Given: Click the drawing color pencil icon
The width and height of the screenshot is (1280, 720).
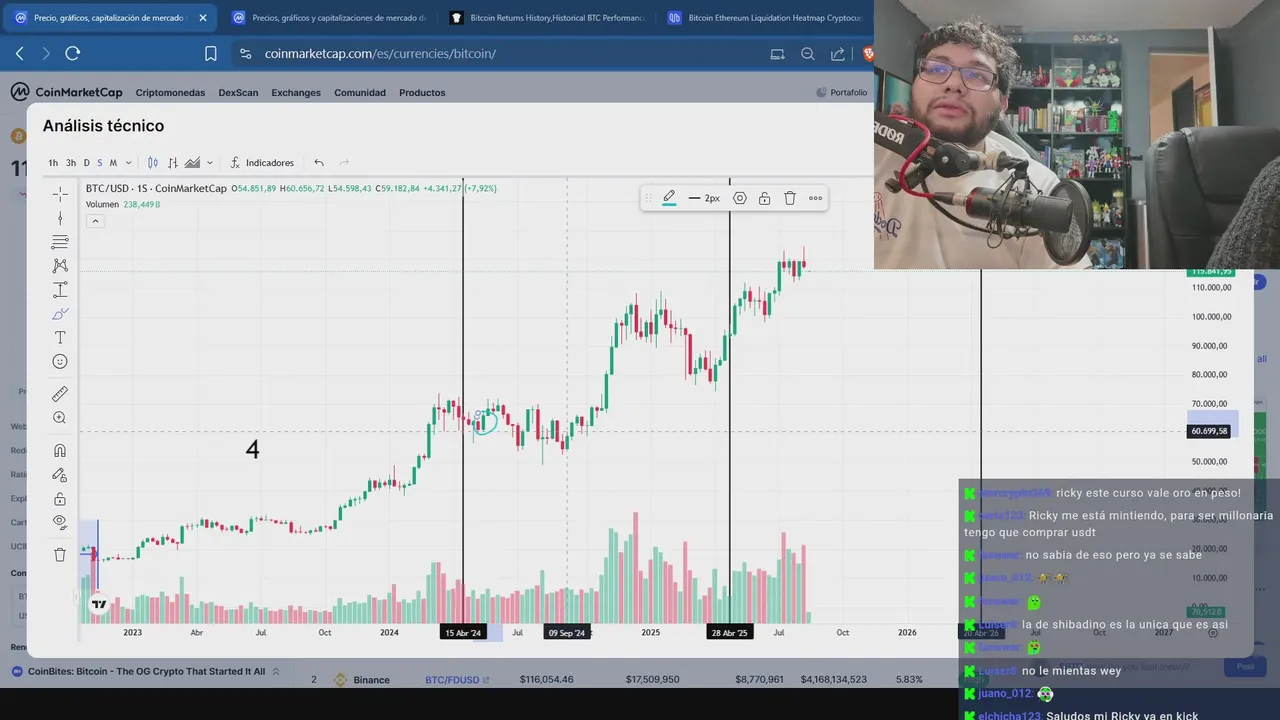Looking at the screenshot, I should click(x=669, y=198).
